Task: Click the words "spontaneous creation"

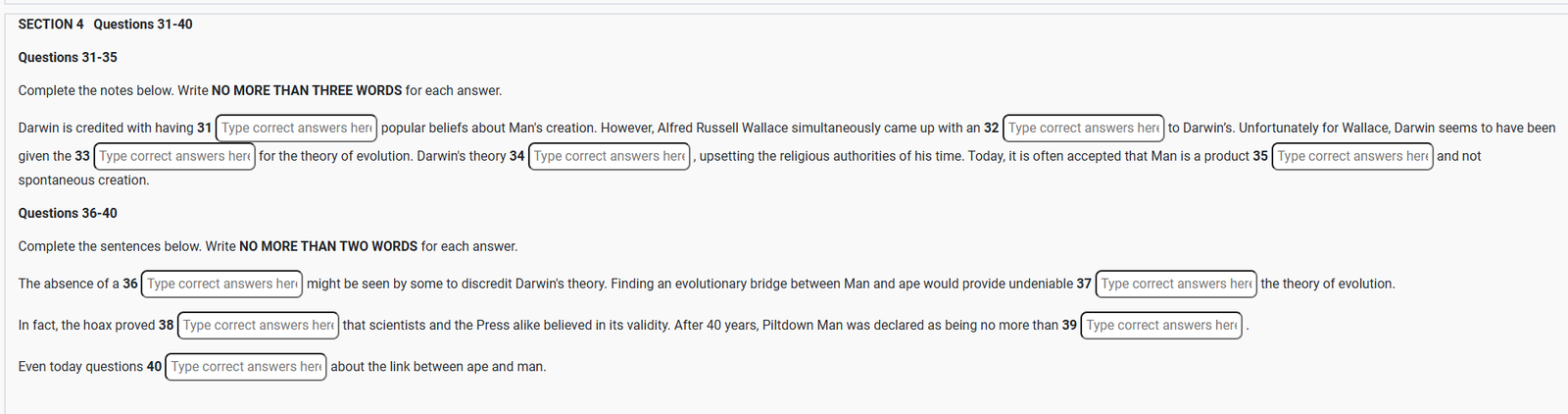Action: coord(83,181)
